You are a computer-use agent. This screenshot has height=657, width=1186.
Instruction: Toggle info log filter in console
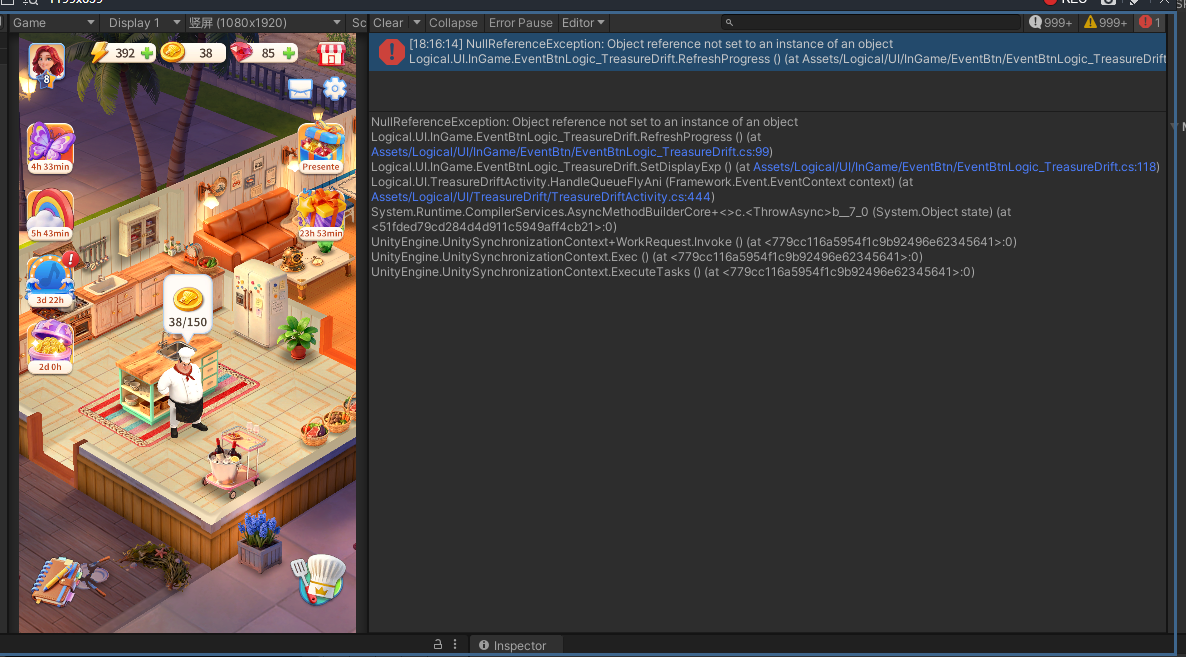(x=1051, y=22)
